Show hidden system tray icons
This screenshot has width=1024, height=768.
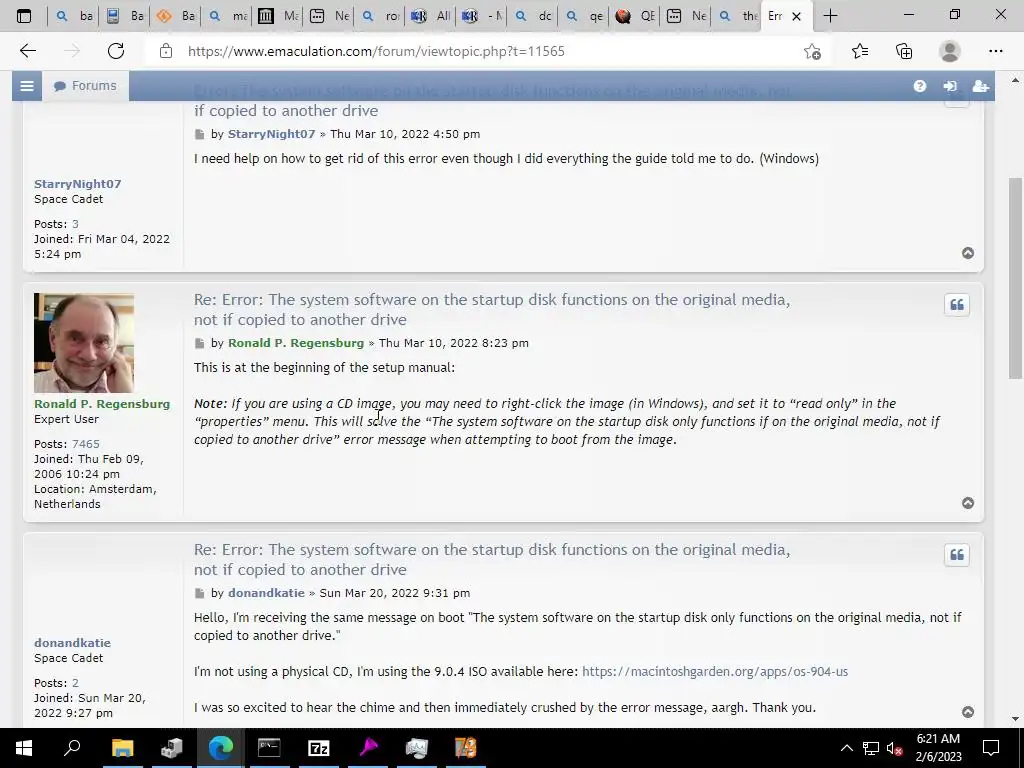[846, 748]
